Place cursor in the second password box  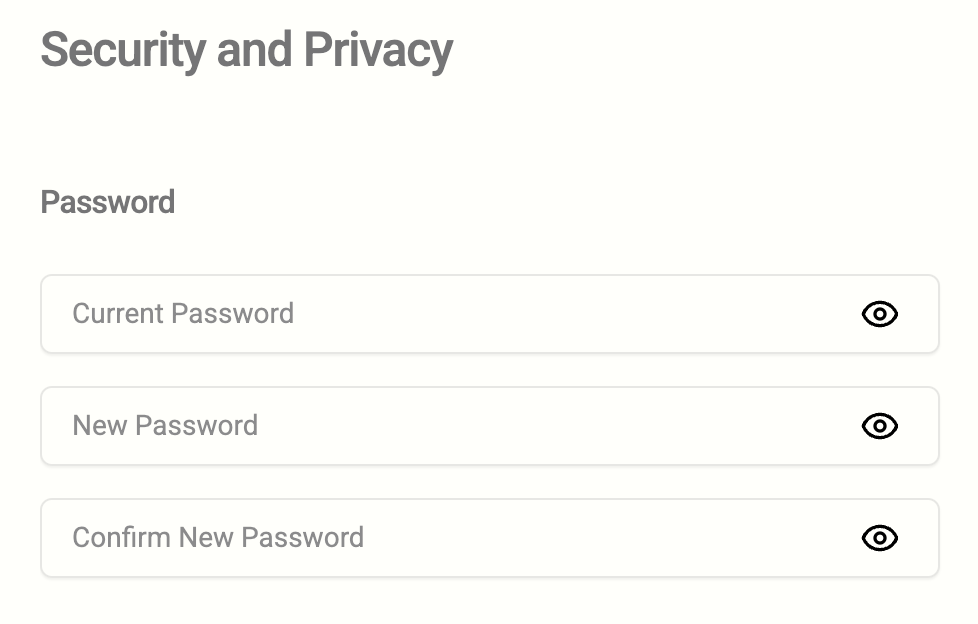pos(450,426)
